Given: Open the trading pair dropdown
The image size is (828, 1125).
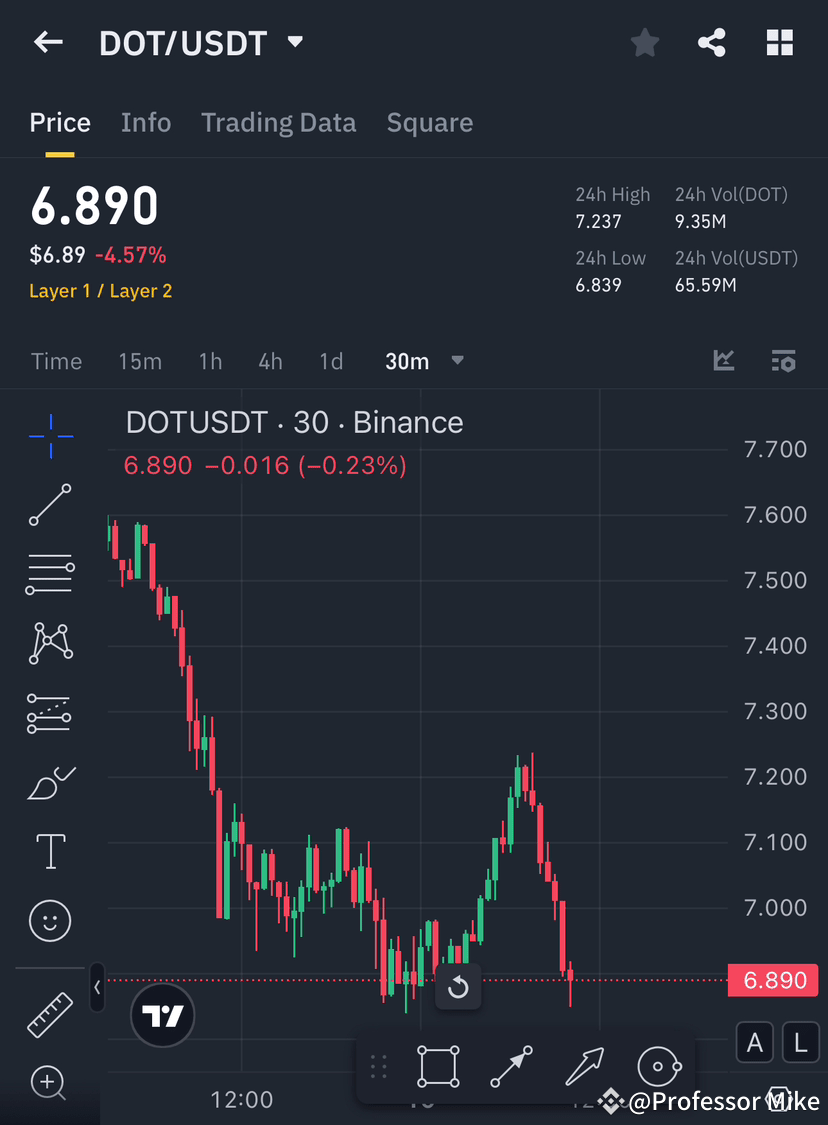Looking at the screenshot, I should [x=294, y=42].
